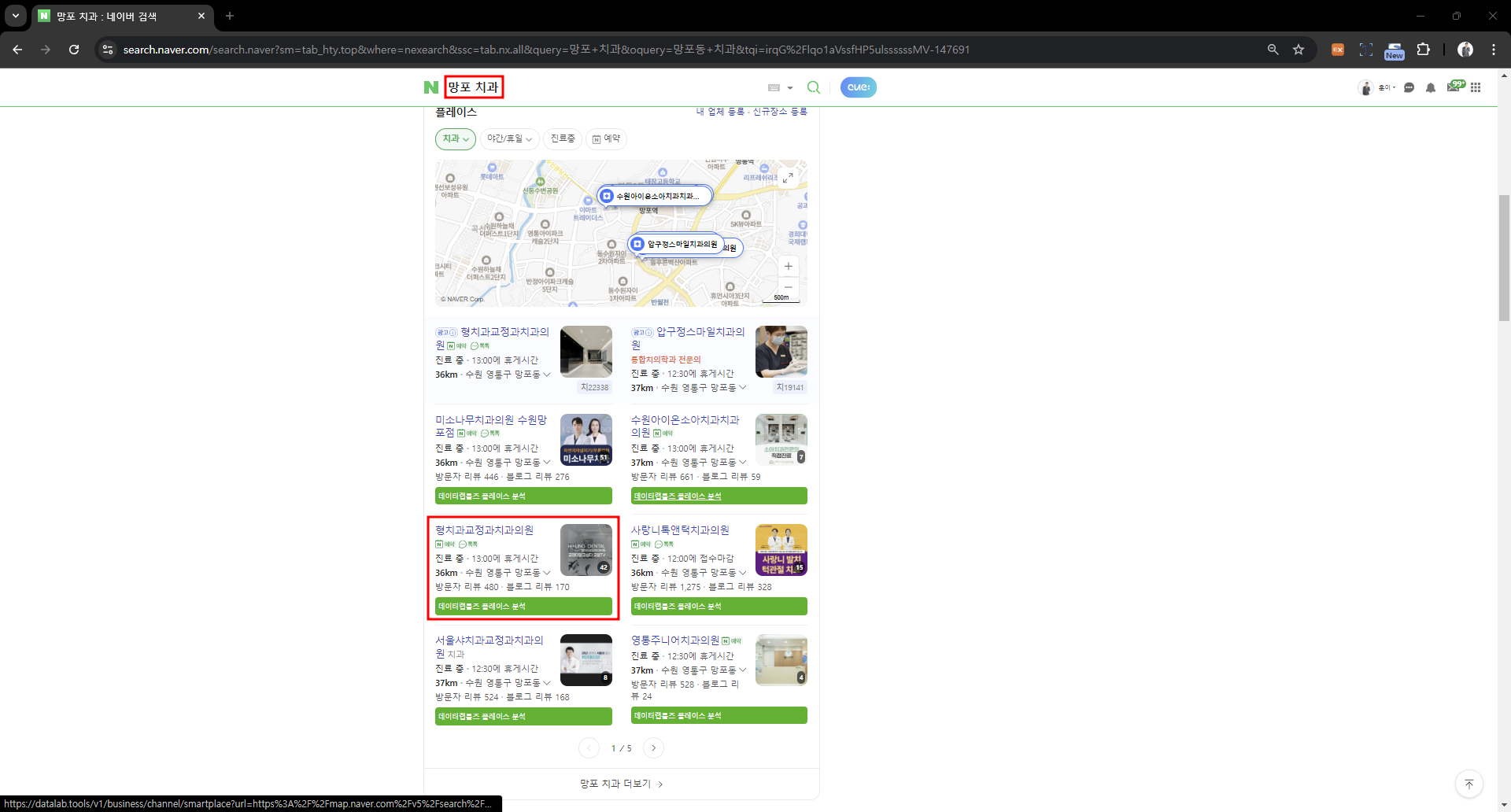Click 방문자 리뷰 1,275 on 사랑니톡앤턱치과의원
The width and height of the screenshot is (1511, 812).
tap(666, 587)
